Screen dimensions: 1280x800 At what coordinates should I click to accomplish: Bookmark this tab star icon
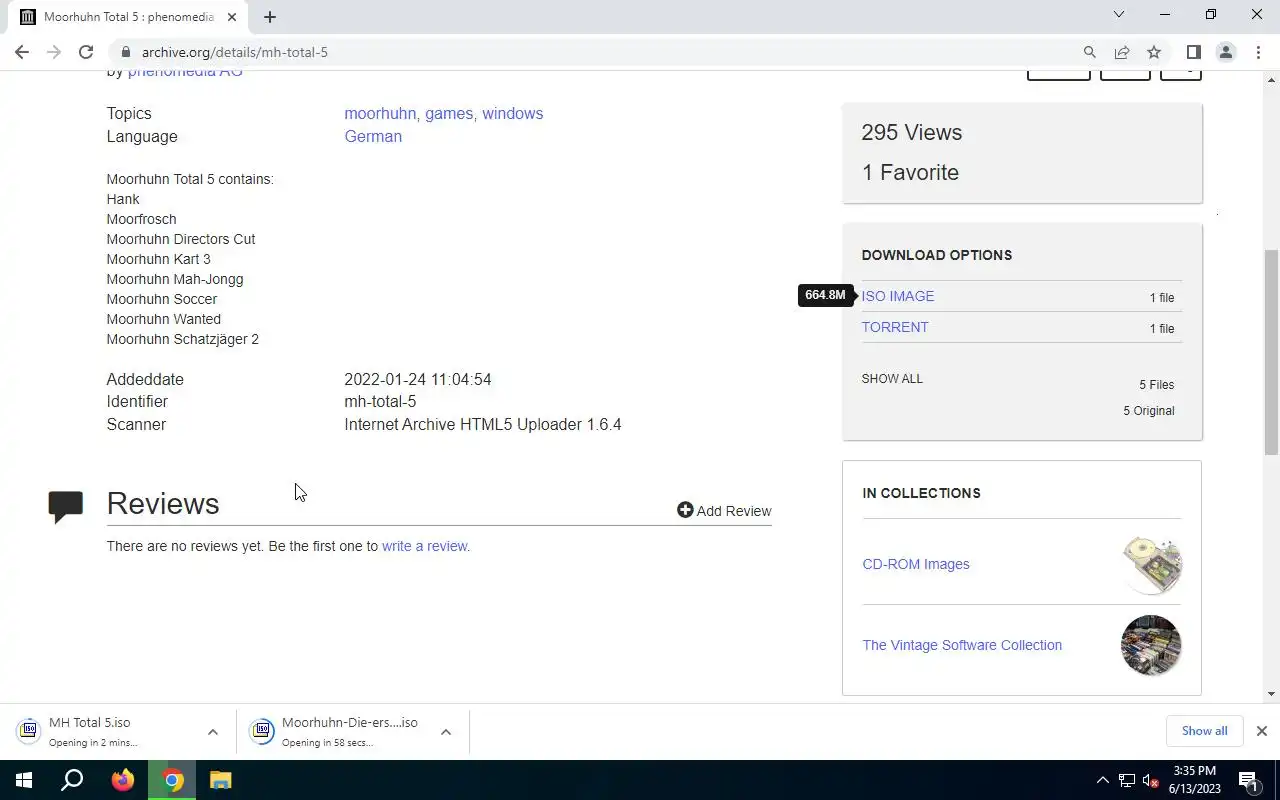pyautogui.click(x=1154, y=52)
